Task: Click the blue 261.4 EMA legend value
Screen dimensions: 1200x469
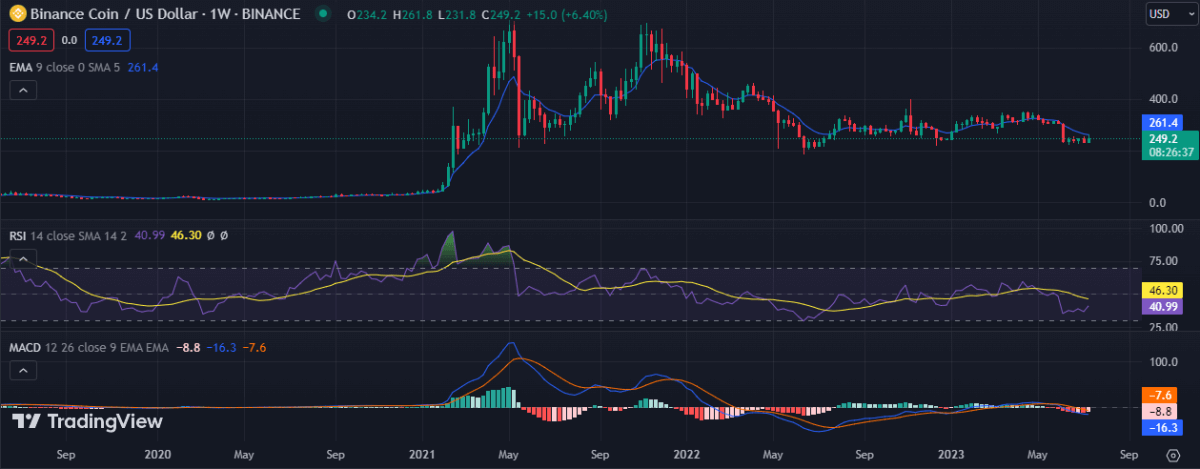Action: 143,67
